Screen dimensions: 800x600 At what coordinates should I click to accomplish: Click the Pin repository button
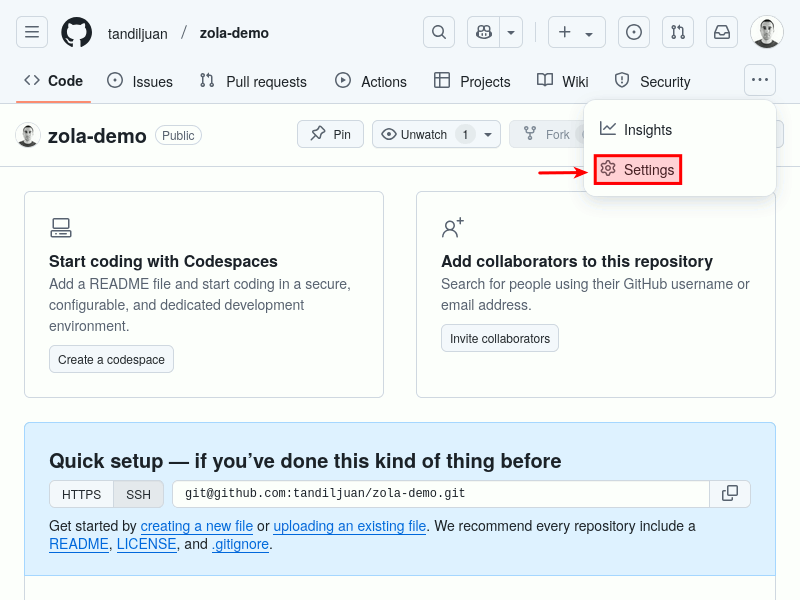point(331,134)
